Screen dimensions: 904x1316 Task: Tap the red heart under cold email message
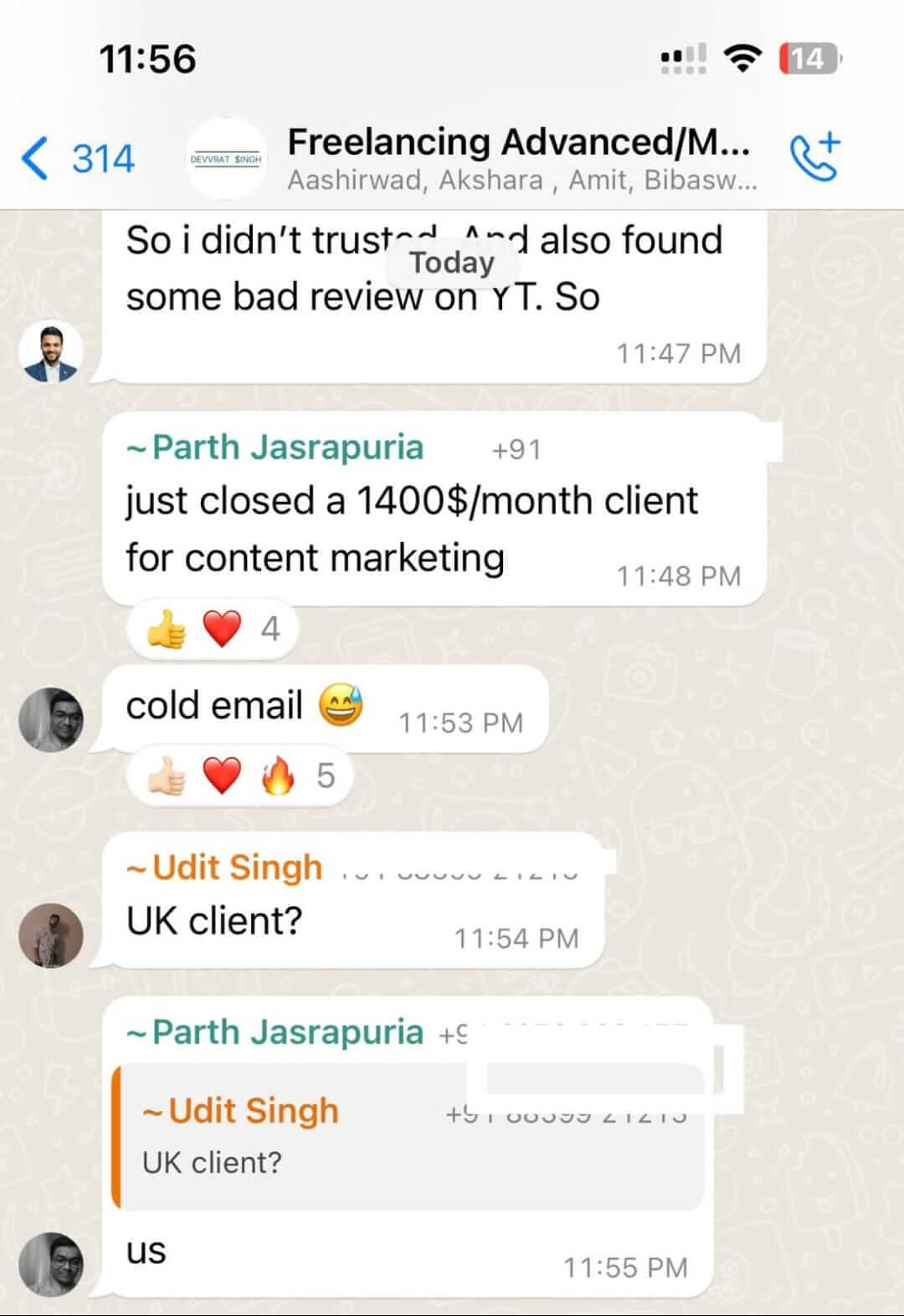click(222, 776)
